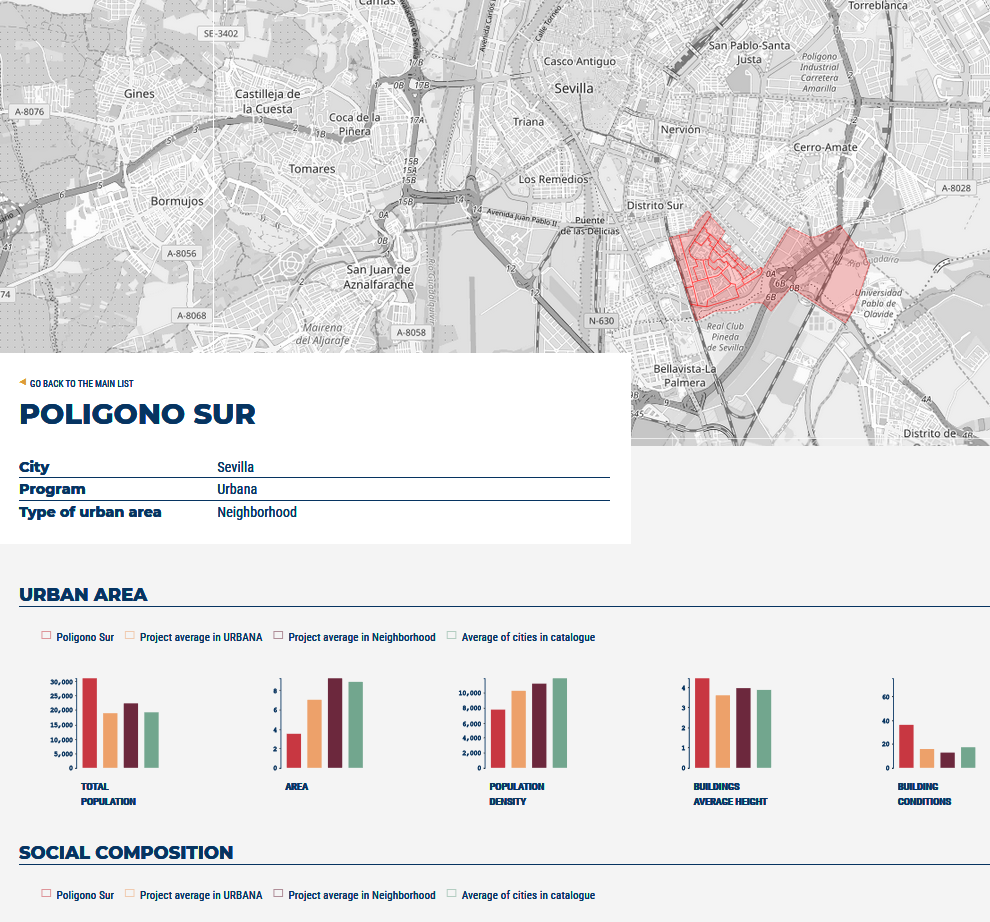Click the orange back arrow icon
The height and width of the screenshot is (922, 990).
[23, 382]
